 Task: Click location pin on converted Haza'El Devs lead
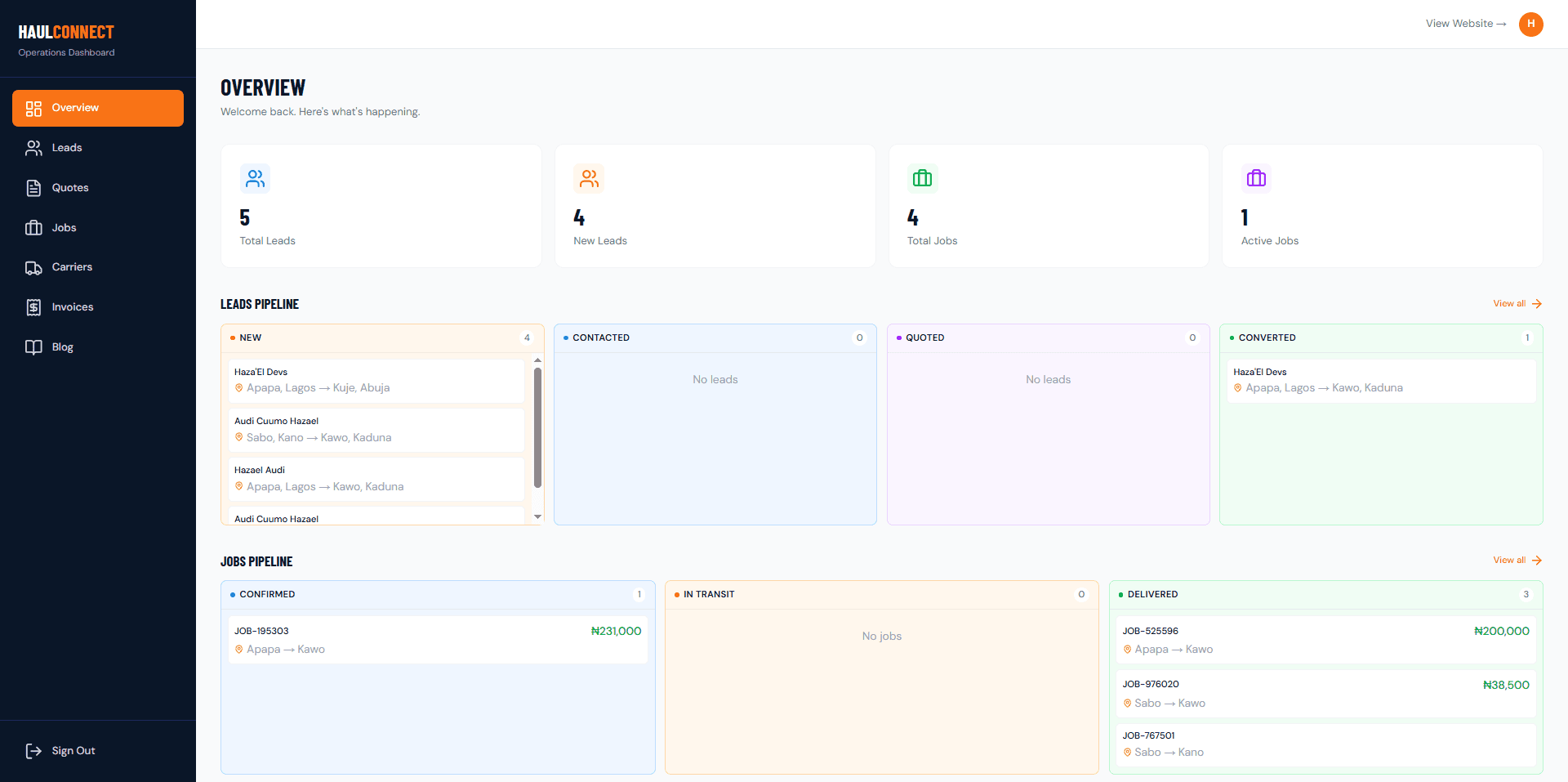tap(1238, 388)
